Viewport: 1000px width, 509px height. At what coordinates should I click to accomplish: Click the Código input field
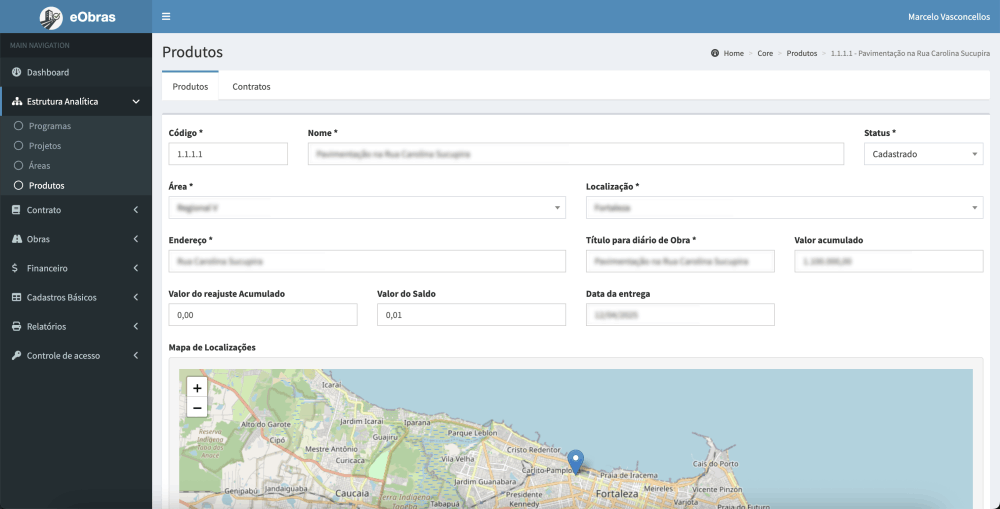point(228,154)
